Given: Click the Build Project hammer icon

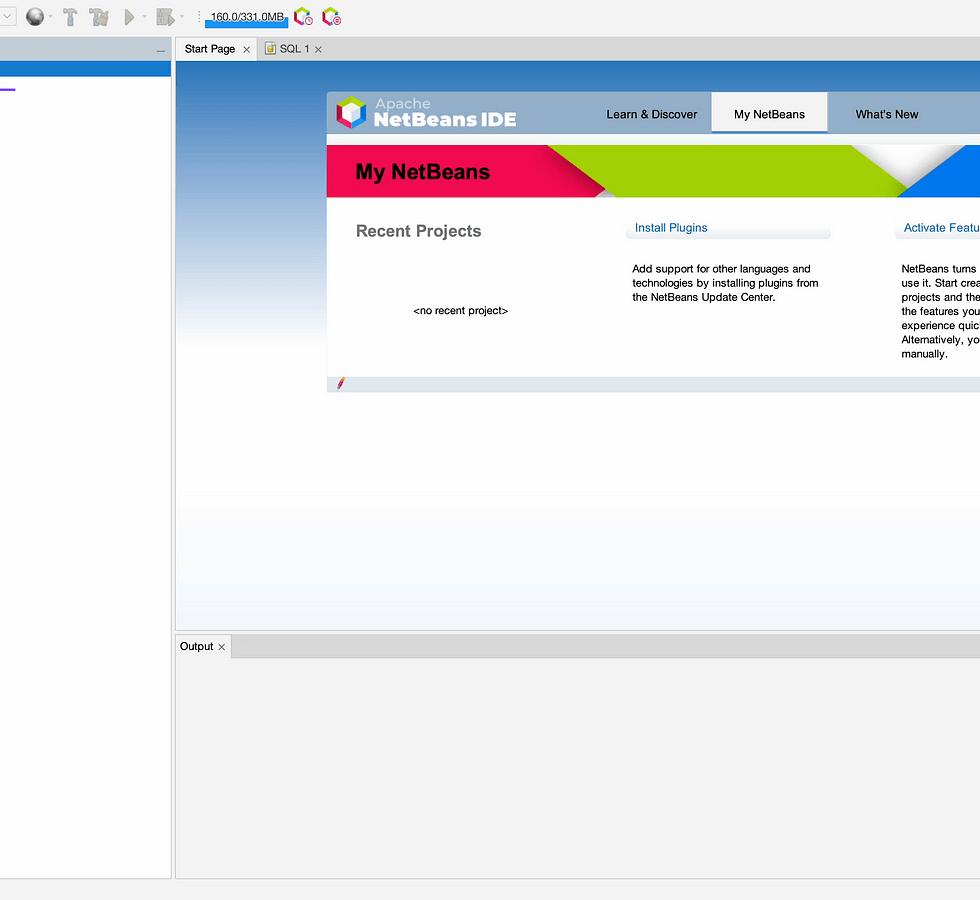Looking at the screenshot, I should pyautogui.click(x=70, y=17).
